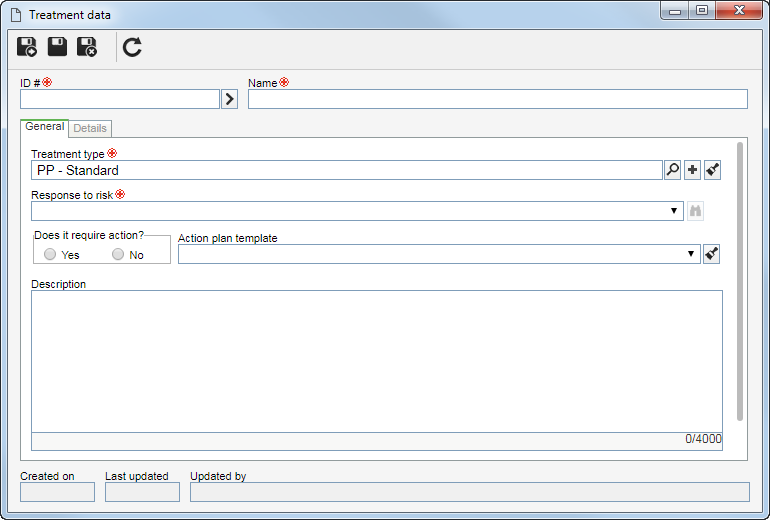
Task: Click the Save and exit icon
Action: click(87, 47)
